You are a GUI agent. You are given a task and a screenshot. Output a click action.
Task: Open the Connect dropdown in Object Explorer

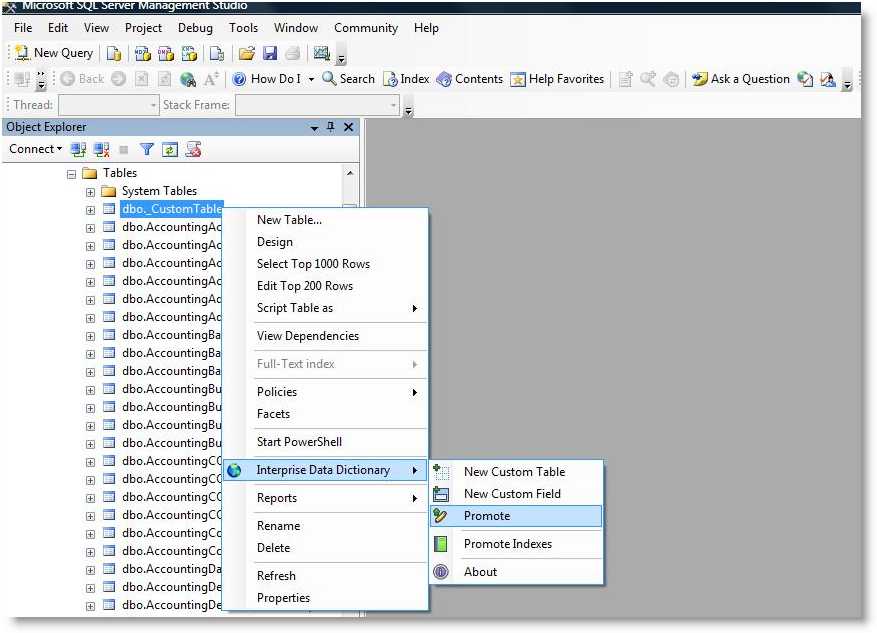click(35, 149)
